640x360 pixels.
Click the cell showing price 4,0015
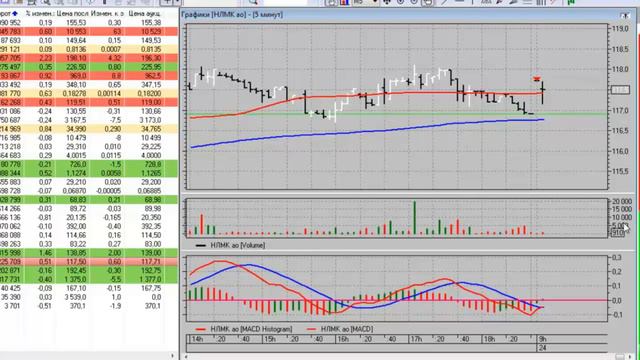pyautogui.click(x=76, y=156)
